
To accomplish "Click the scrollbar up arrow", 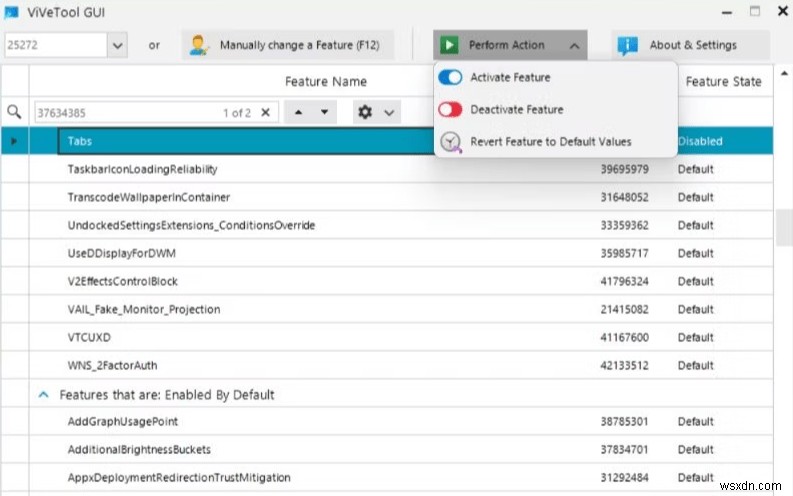I will click(x=784, y=74).
